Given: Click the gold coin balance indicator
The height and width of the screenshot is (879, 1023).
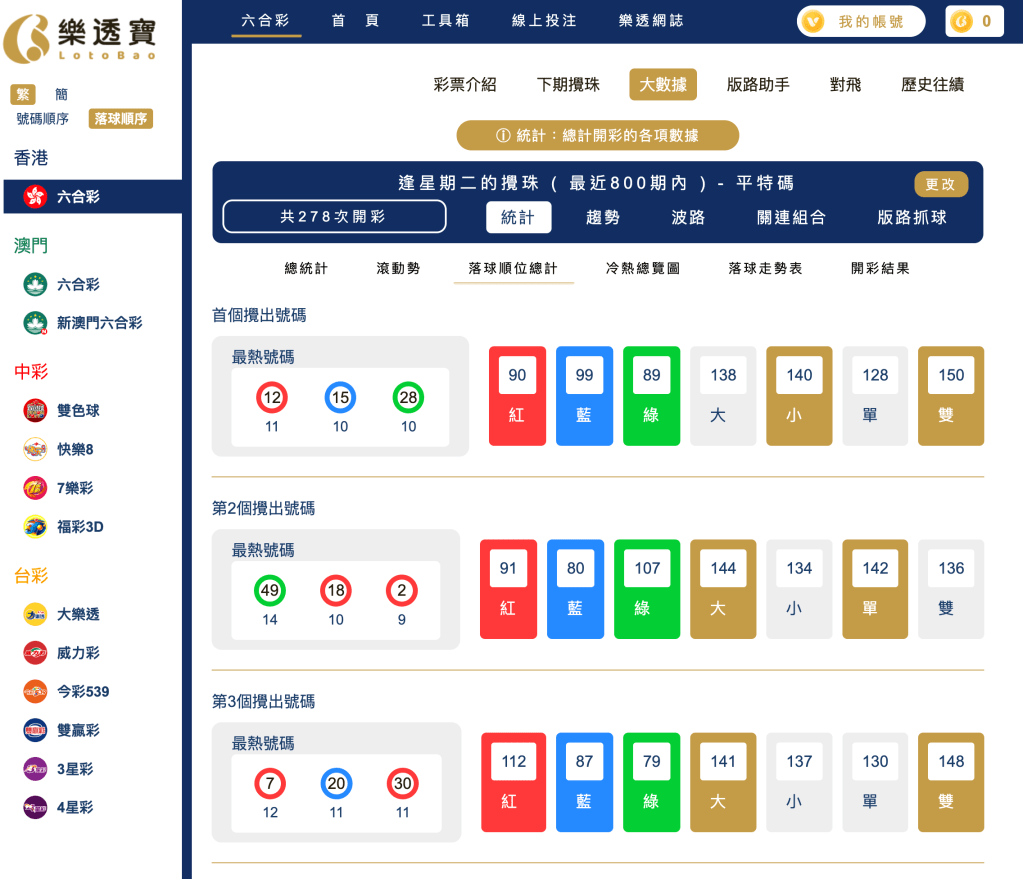Looking at the screenshot, I should [973, 20].
